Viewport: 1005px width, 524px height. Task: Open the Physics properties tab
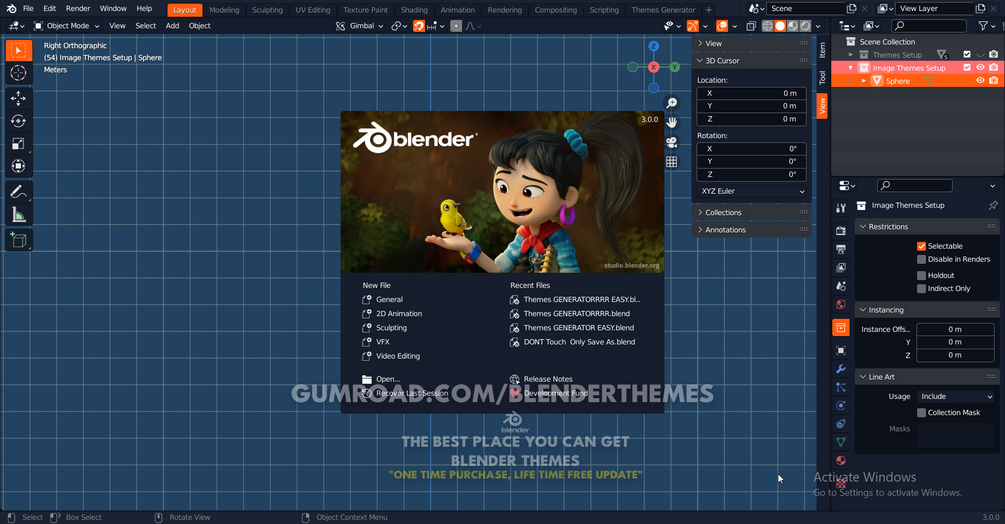(841, 405)
